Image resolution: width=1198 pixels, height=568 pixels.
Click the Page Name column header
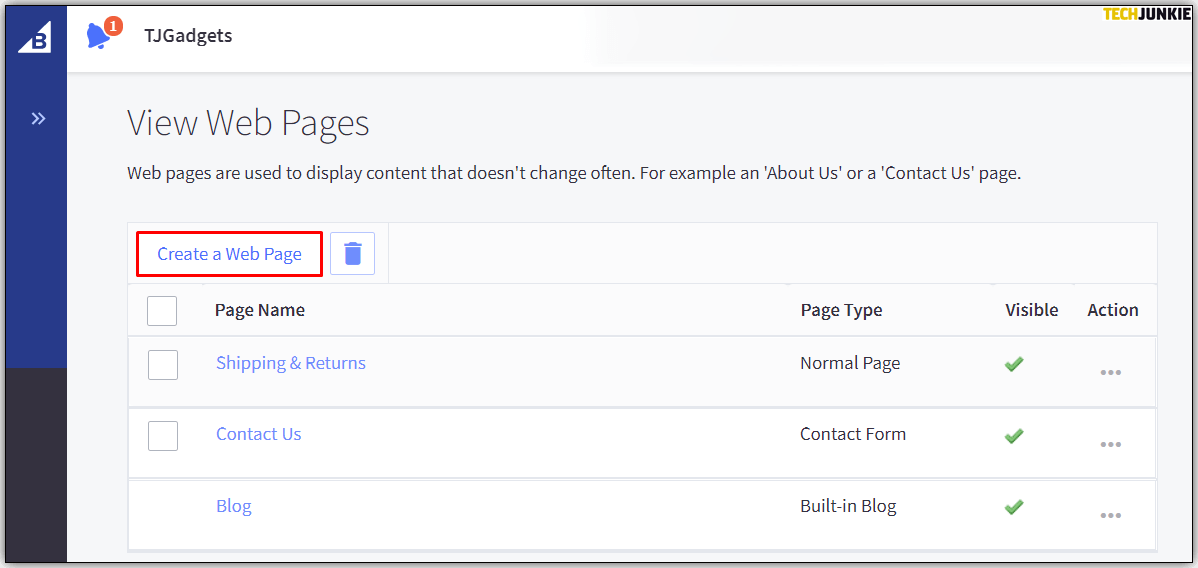260,310
